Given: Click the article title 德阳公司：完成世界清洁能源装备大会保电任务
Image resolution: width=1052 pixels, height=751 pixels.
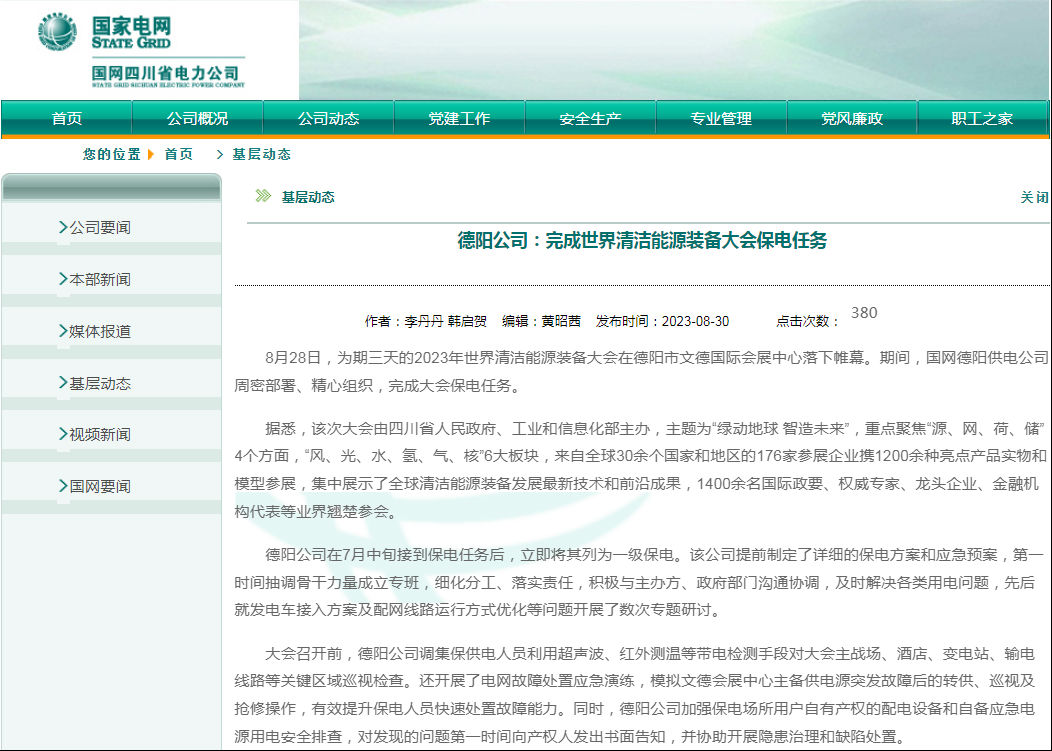Looking at the screenshot, I should tap(642, 240).
